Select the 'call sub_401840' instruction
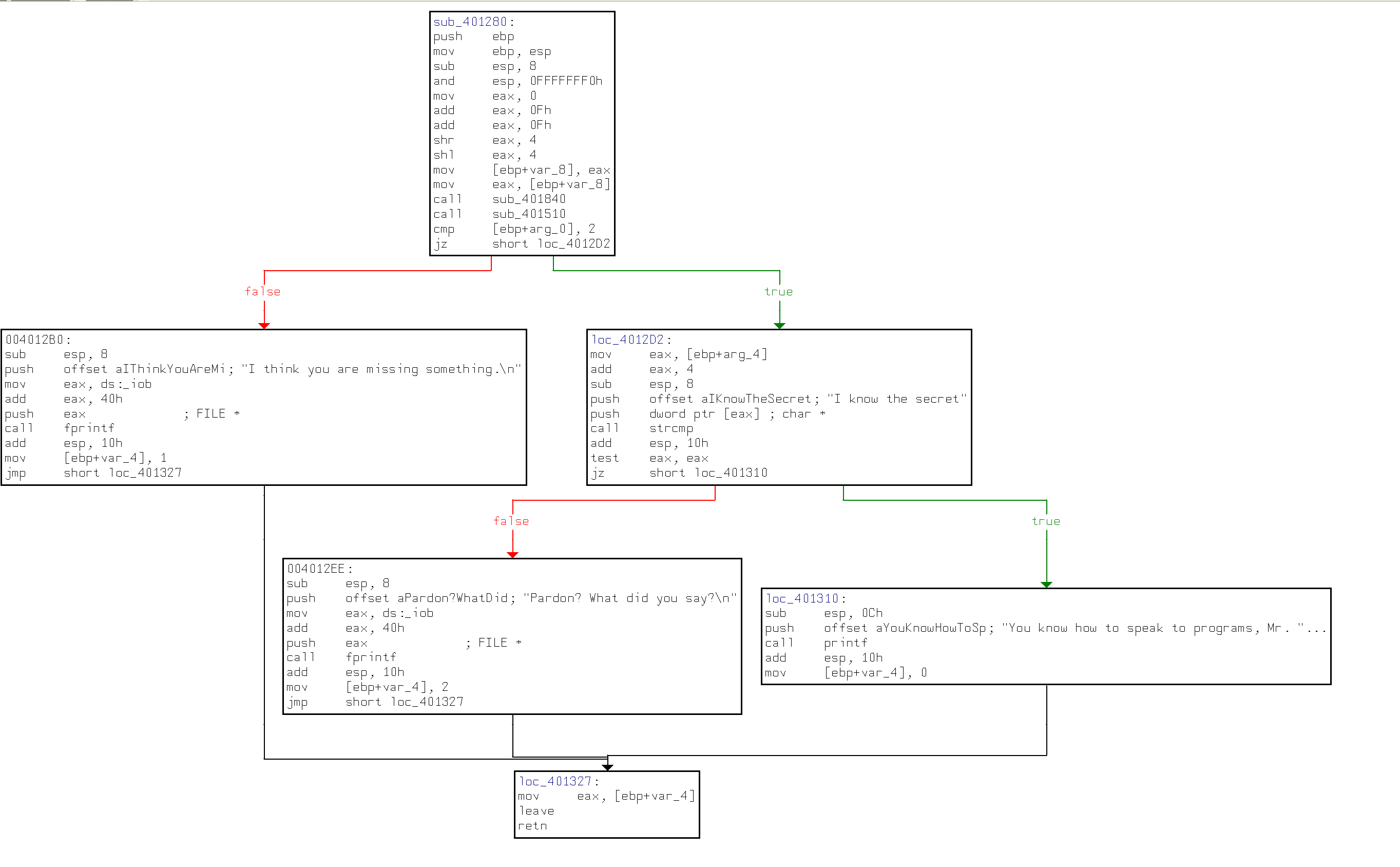The image size is (1400, 867). tap(499, 199)
